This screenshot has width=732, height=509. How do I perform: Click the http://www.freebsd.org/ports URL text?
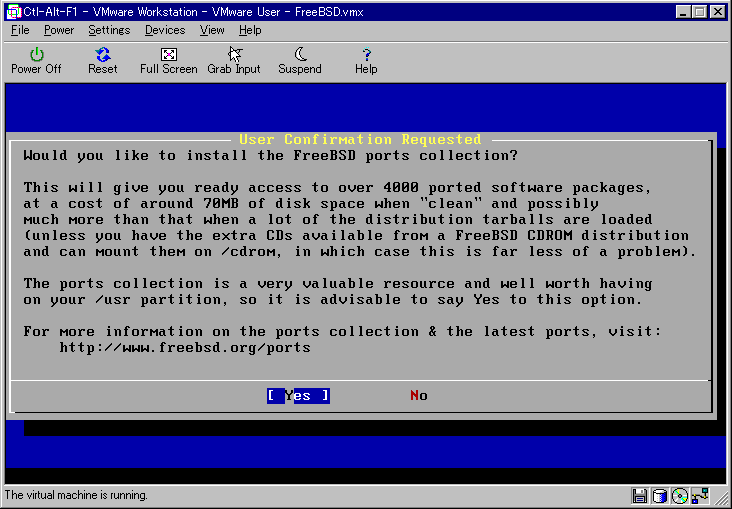point(185,347)
